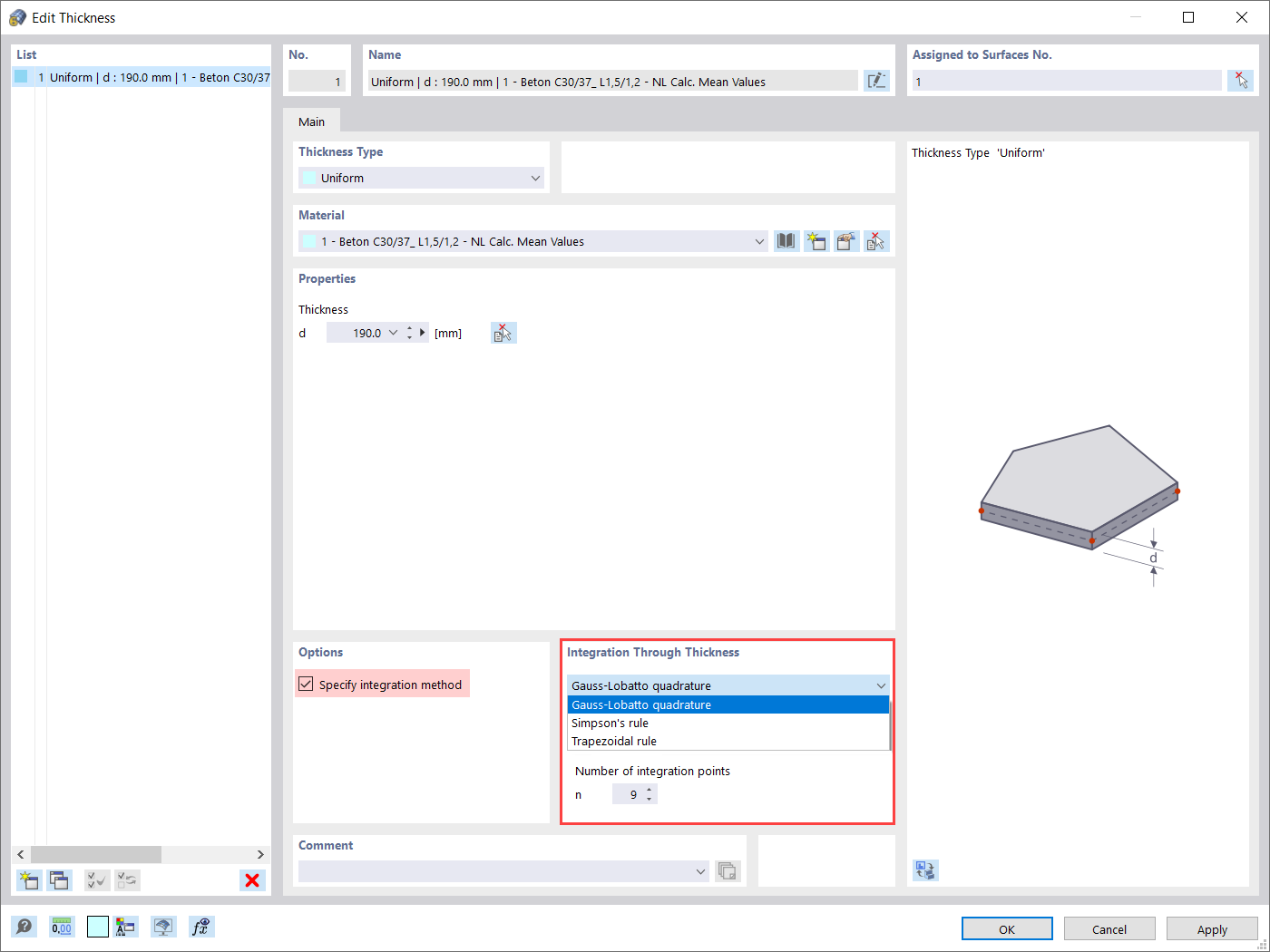Click the Name input field
Screen dimensions: 1270x952
pos(611,81)
